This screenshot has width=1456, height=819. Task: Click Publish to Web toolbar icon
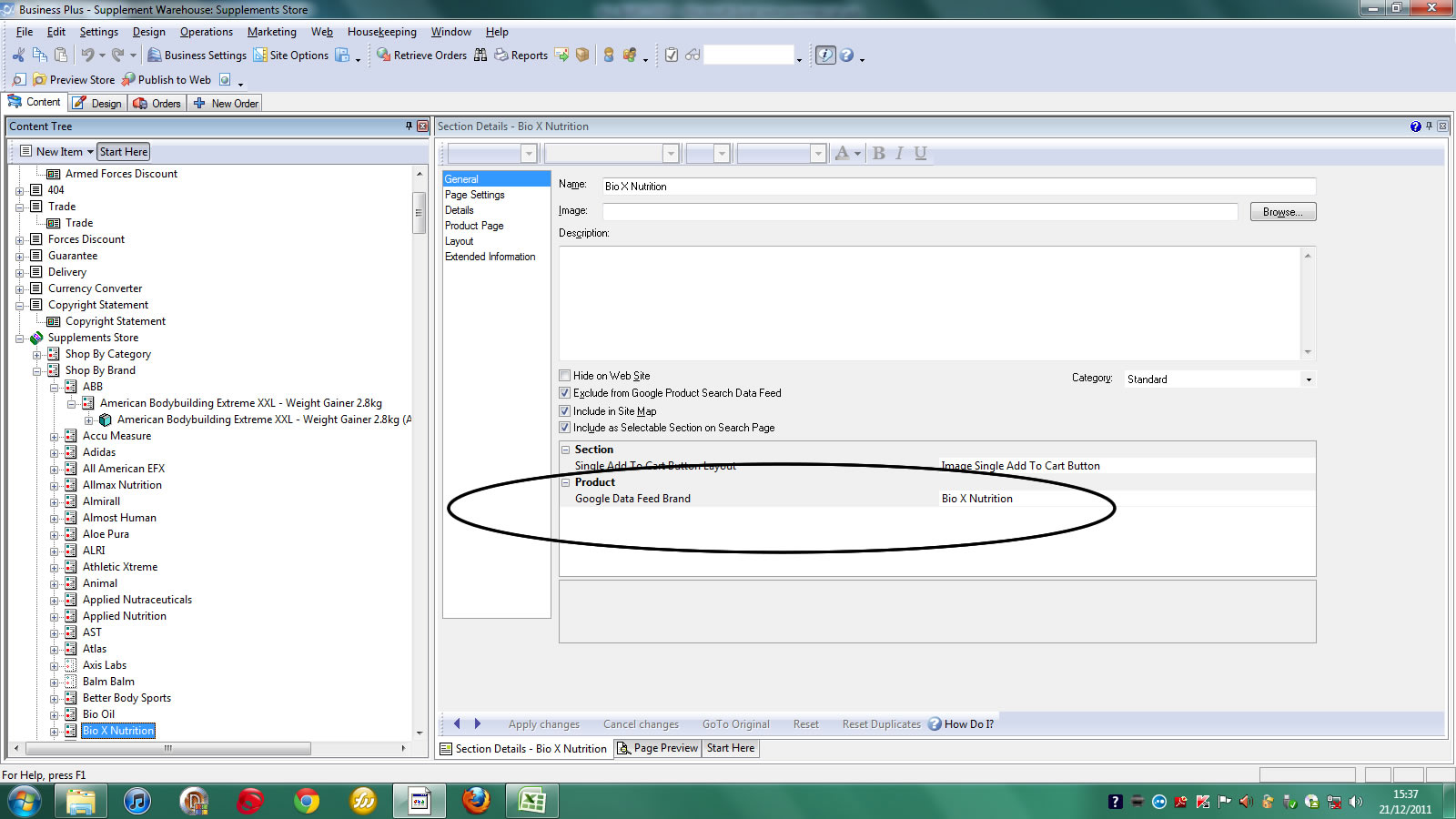(x=128, y=80)
